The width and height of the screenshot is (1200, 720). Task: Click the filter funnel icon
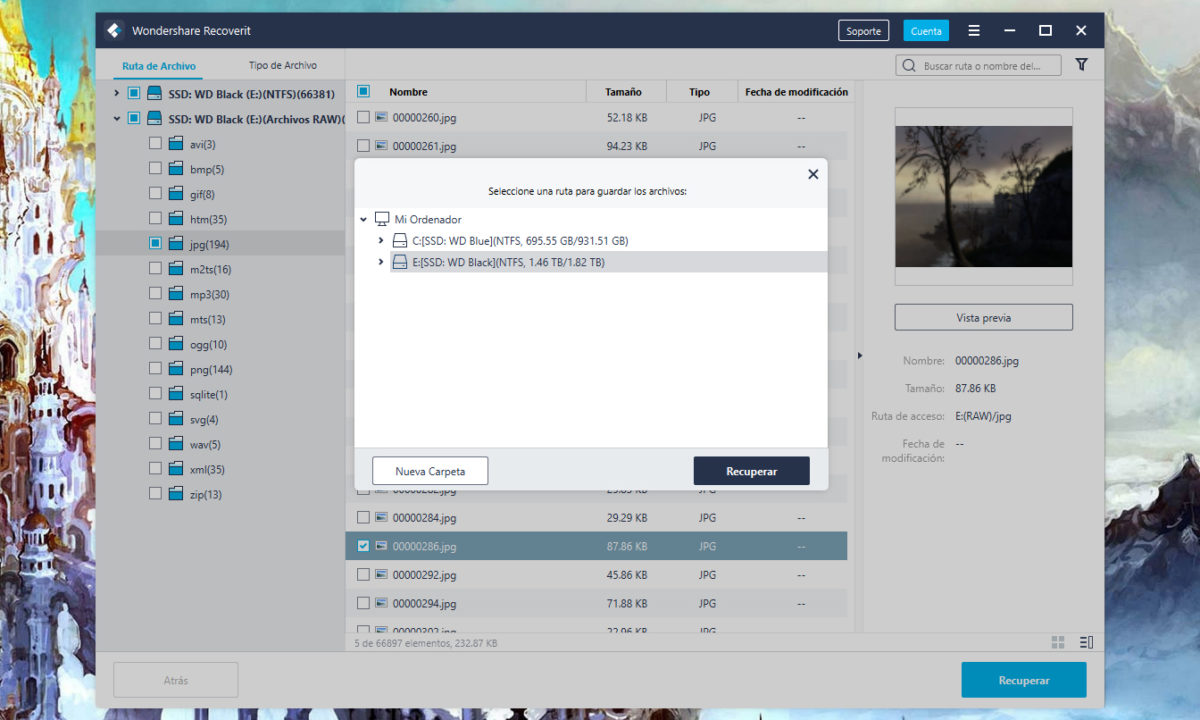click(1081, 65)
